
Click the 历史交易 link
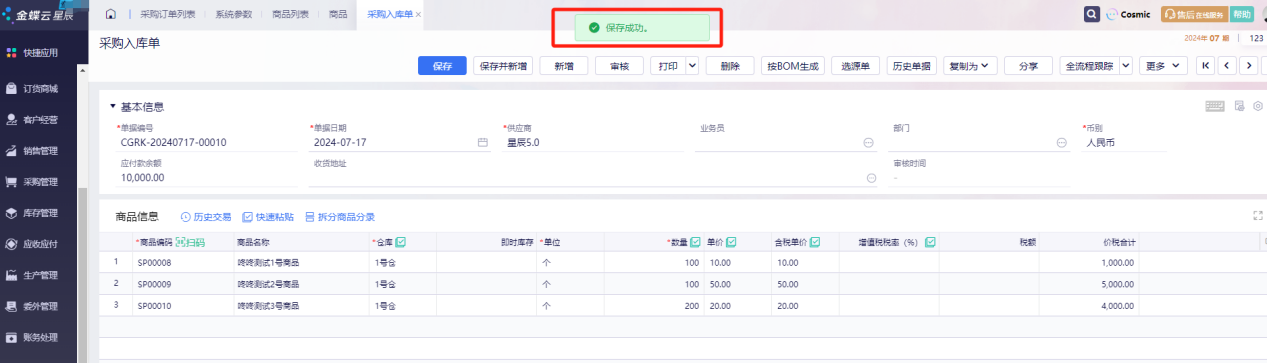pyautogui.click(x=205, y=216)
